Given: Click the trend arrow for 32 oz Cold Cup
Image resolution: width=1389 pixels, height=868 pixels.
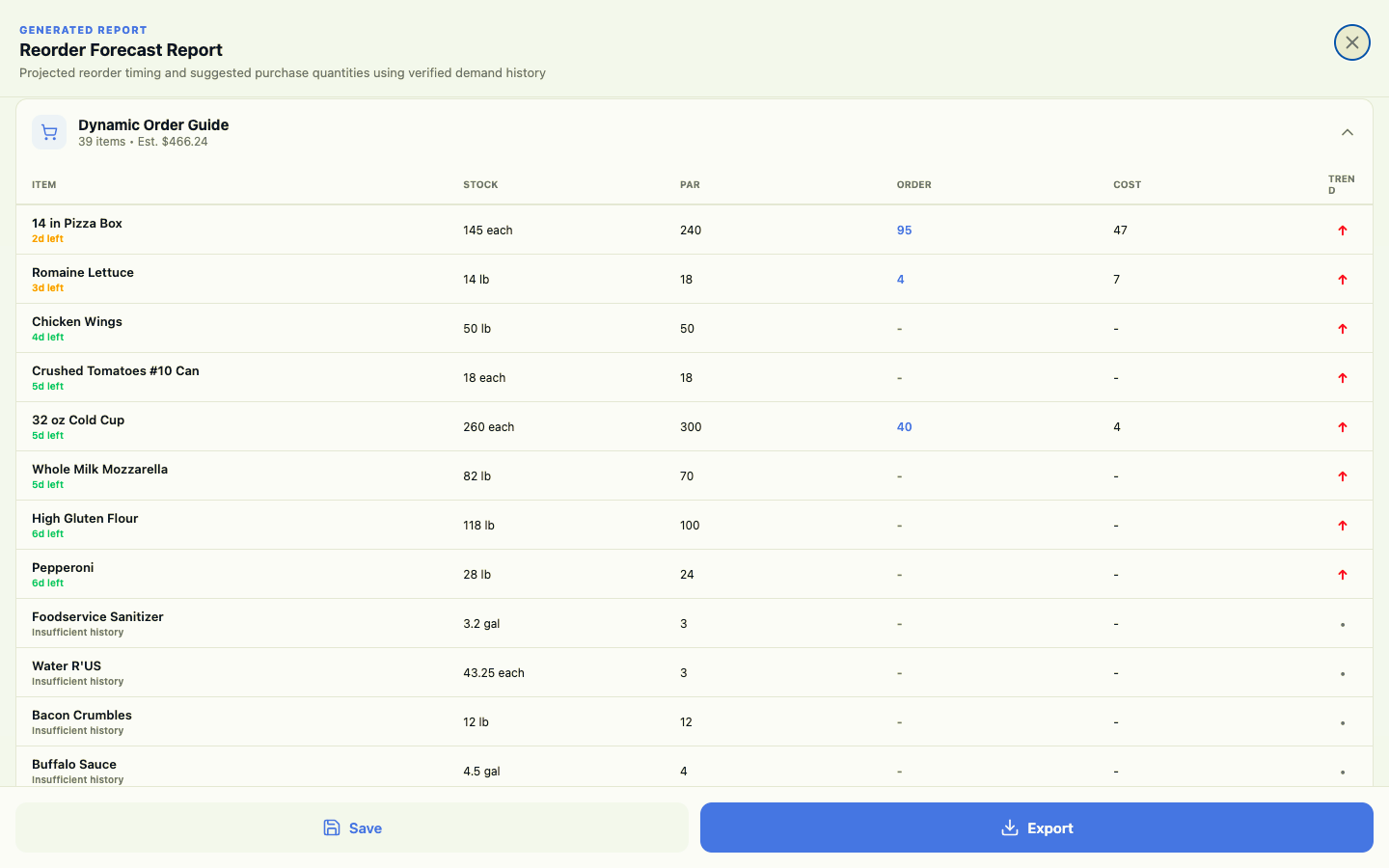Looking at the screenshot, I should tap(1342, 427).
